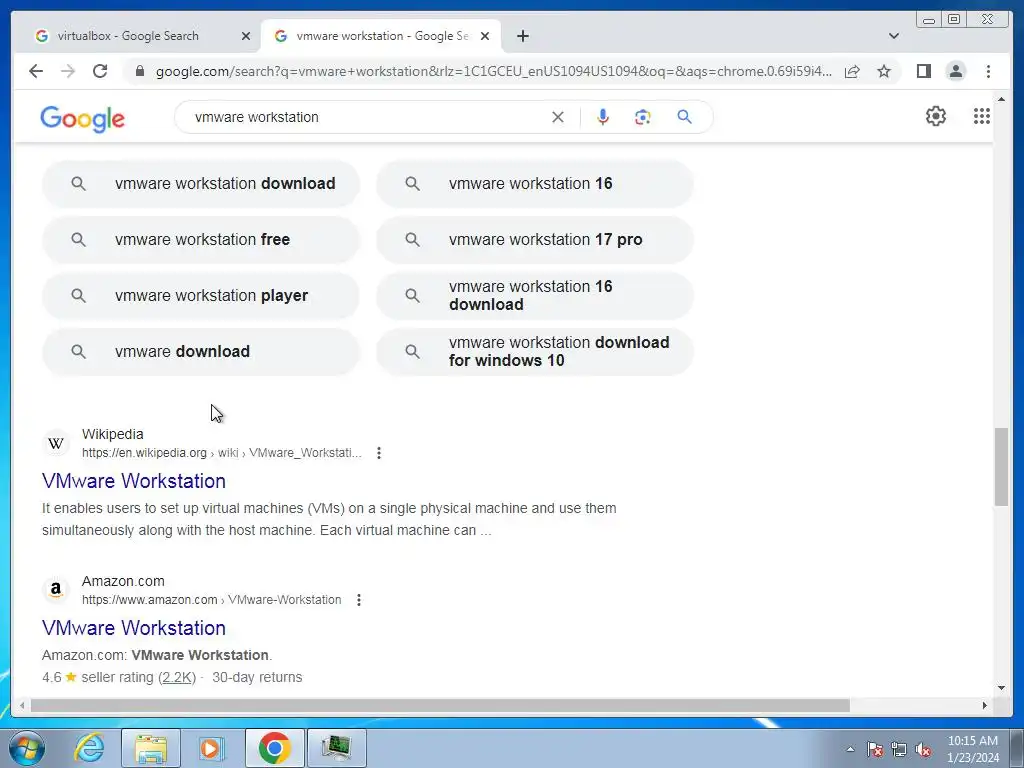1024x768 pixels.
Task: Click the horizontal scrollbar thumb
Action: [440, 705]
